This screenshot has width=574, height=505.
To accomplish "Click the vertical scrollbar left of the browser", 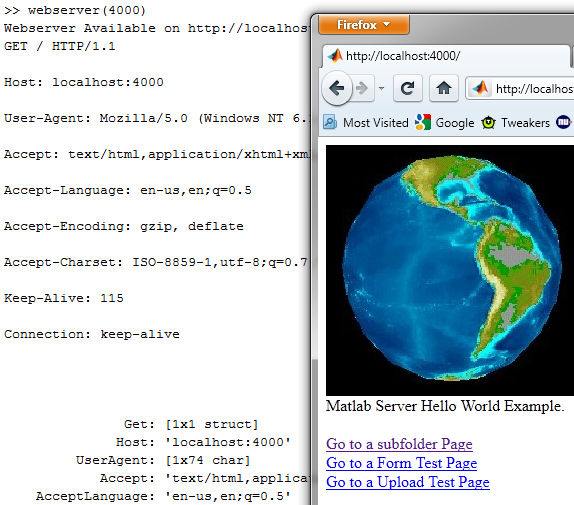I will [314, 432].
